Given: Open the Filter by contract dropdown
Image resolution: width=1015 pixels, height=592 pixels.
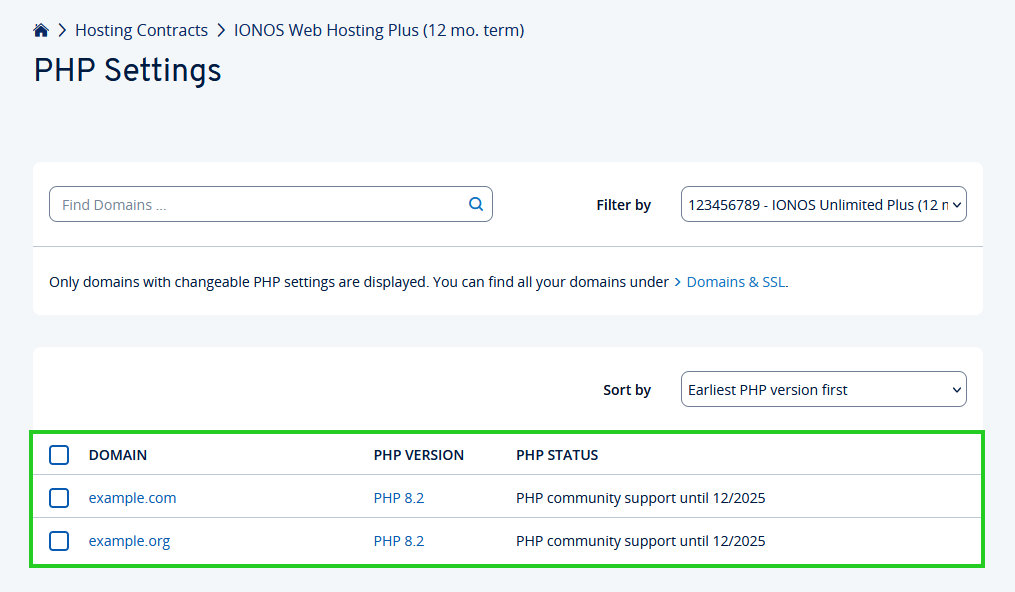Looking at the screenshot, I should coord(823,203).
